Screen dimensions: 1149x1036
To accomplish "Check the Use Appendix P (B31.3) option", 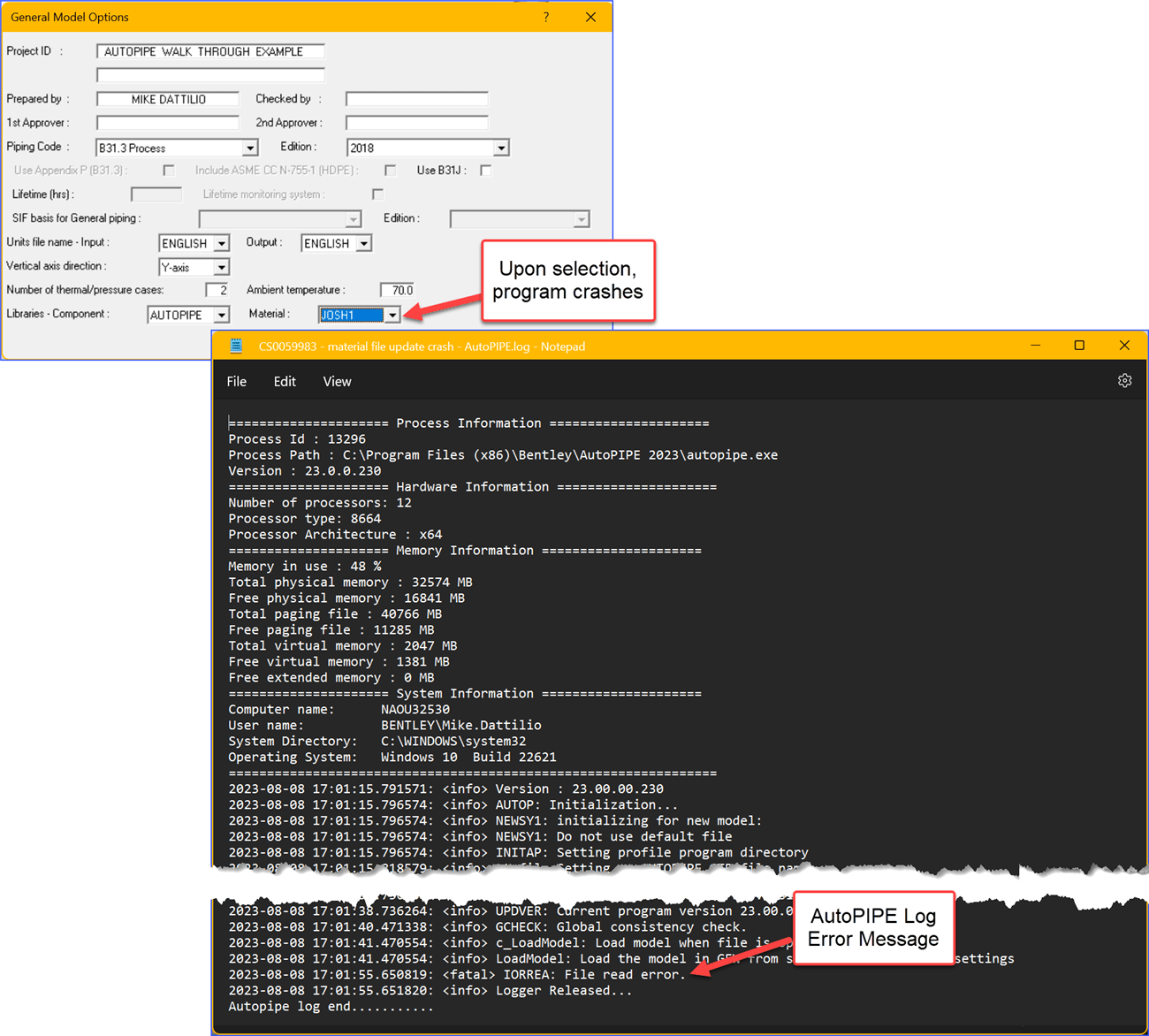I will [169, 170].
